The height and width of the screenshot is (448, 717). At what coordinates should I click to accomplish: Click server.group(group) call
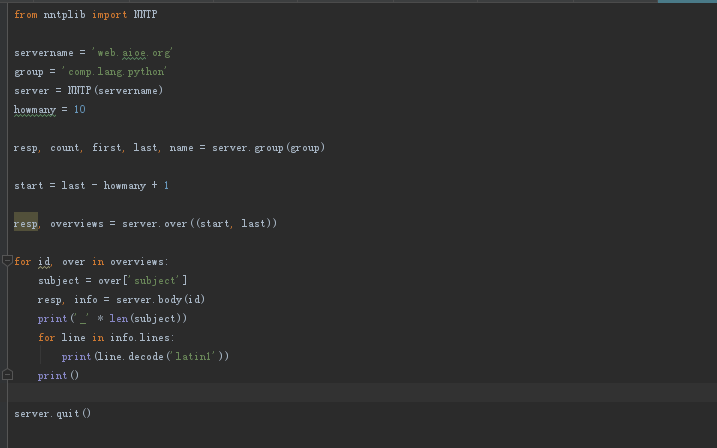[268, 148]
